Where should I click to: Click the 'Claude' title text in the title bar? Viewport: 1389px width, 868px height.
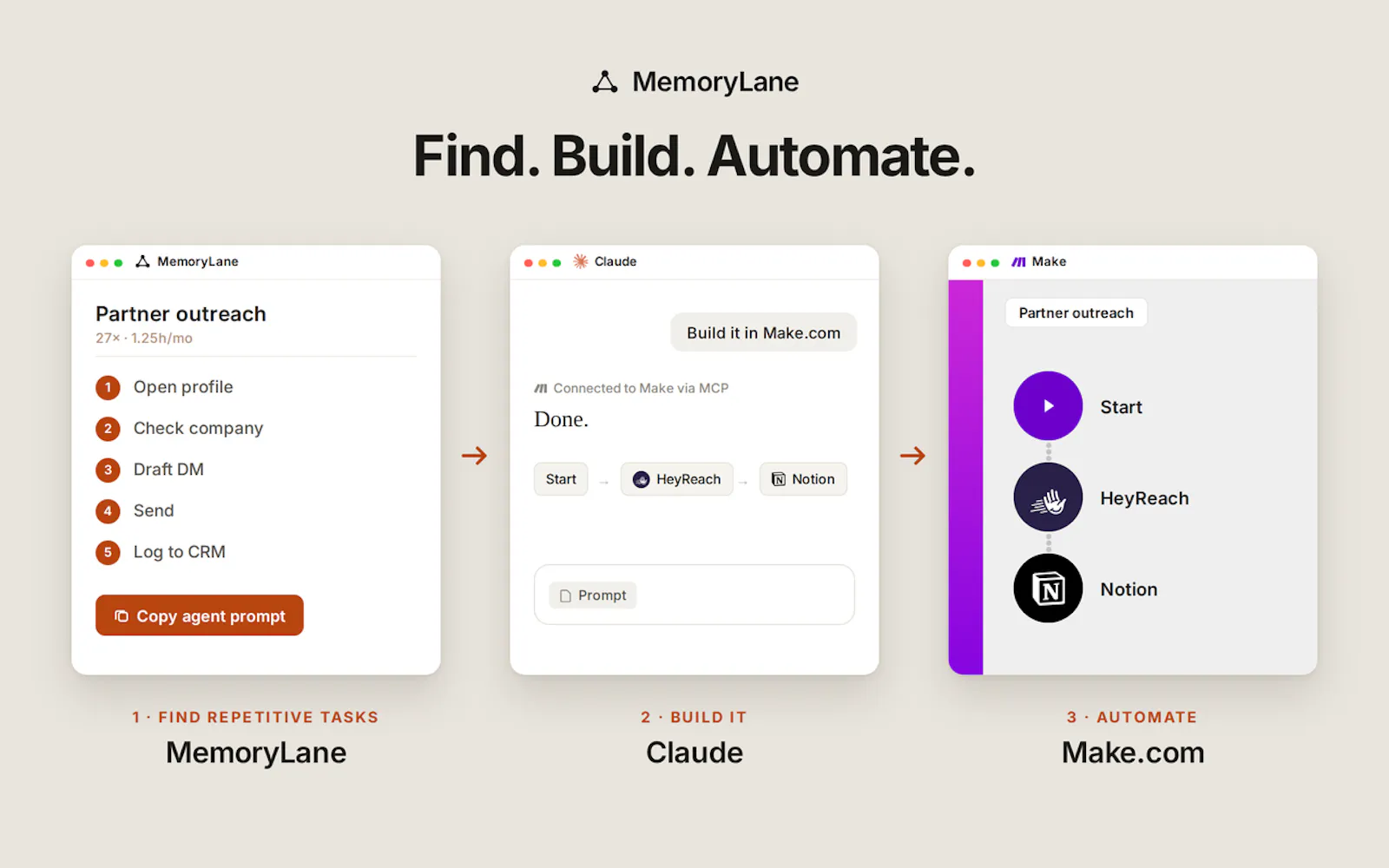pos(616,261)
